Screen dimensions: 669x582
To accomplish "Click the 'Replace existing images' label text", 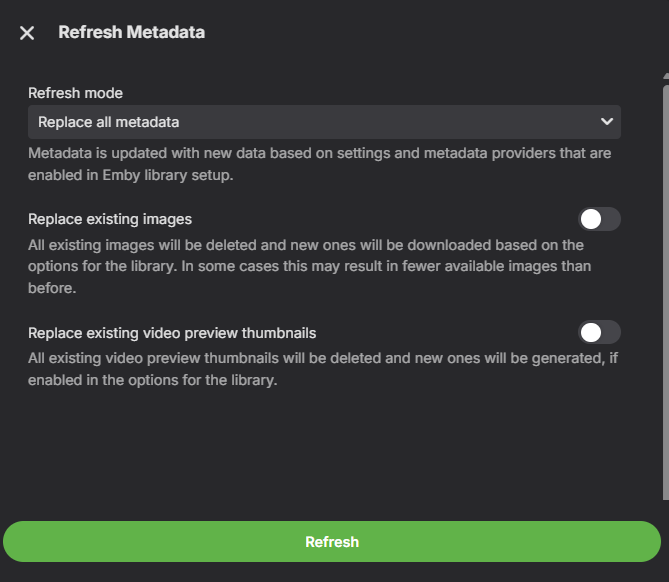I will pos(110,219).
